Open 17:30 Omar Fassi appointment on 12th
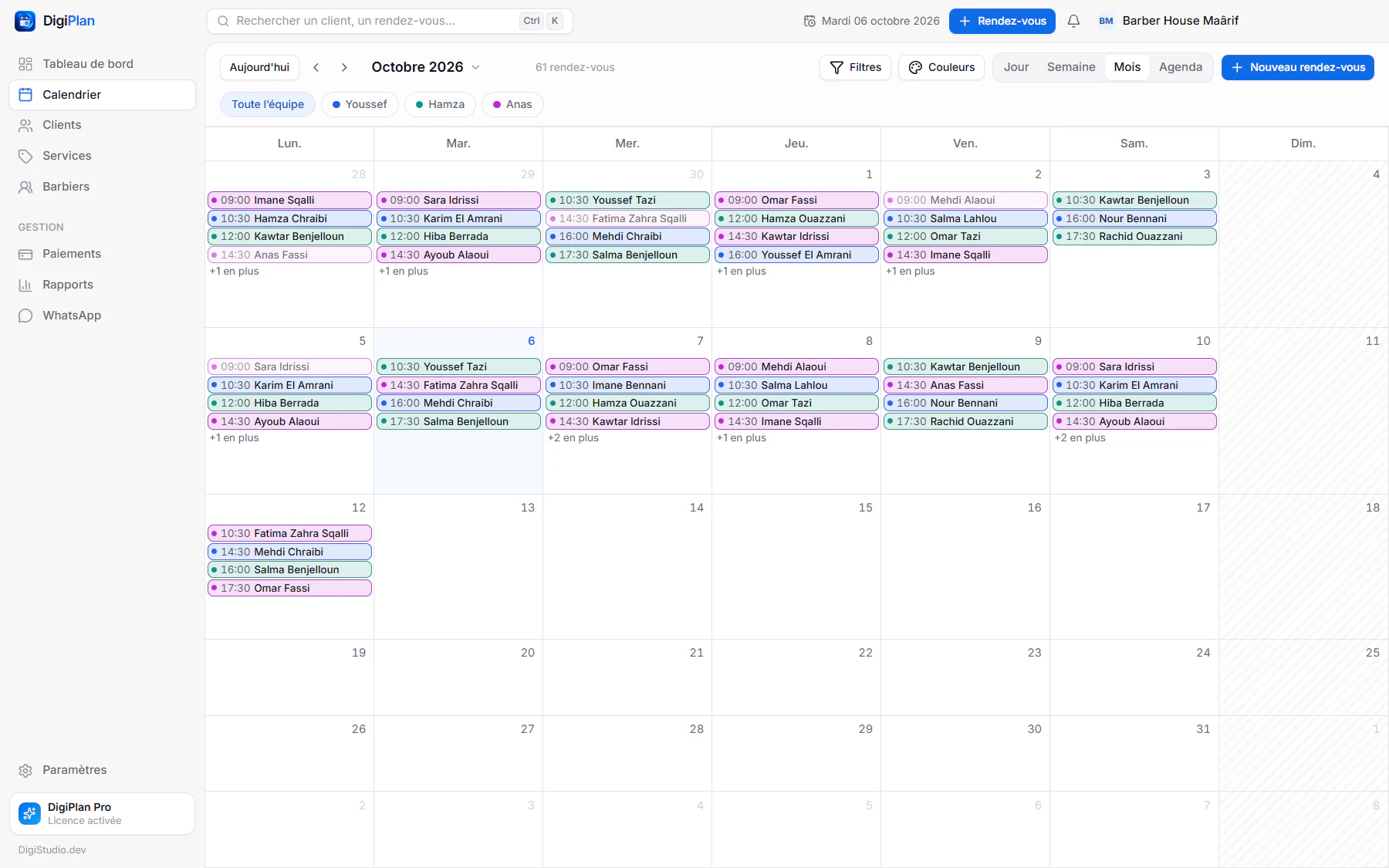 point(289,588)
